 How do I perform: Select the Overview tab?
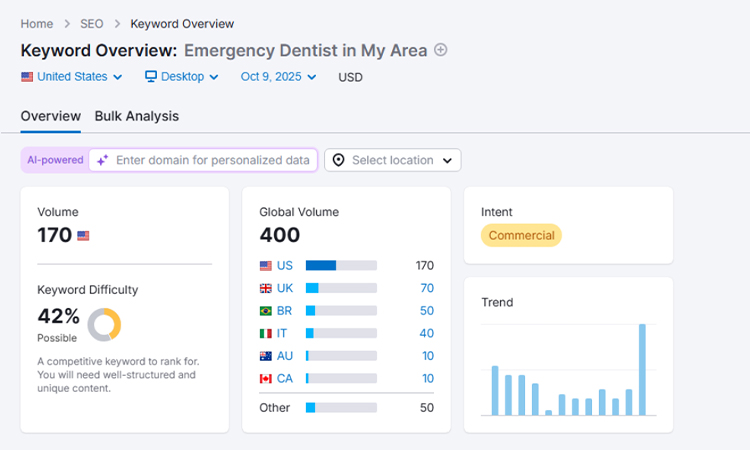pos(50,116)
